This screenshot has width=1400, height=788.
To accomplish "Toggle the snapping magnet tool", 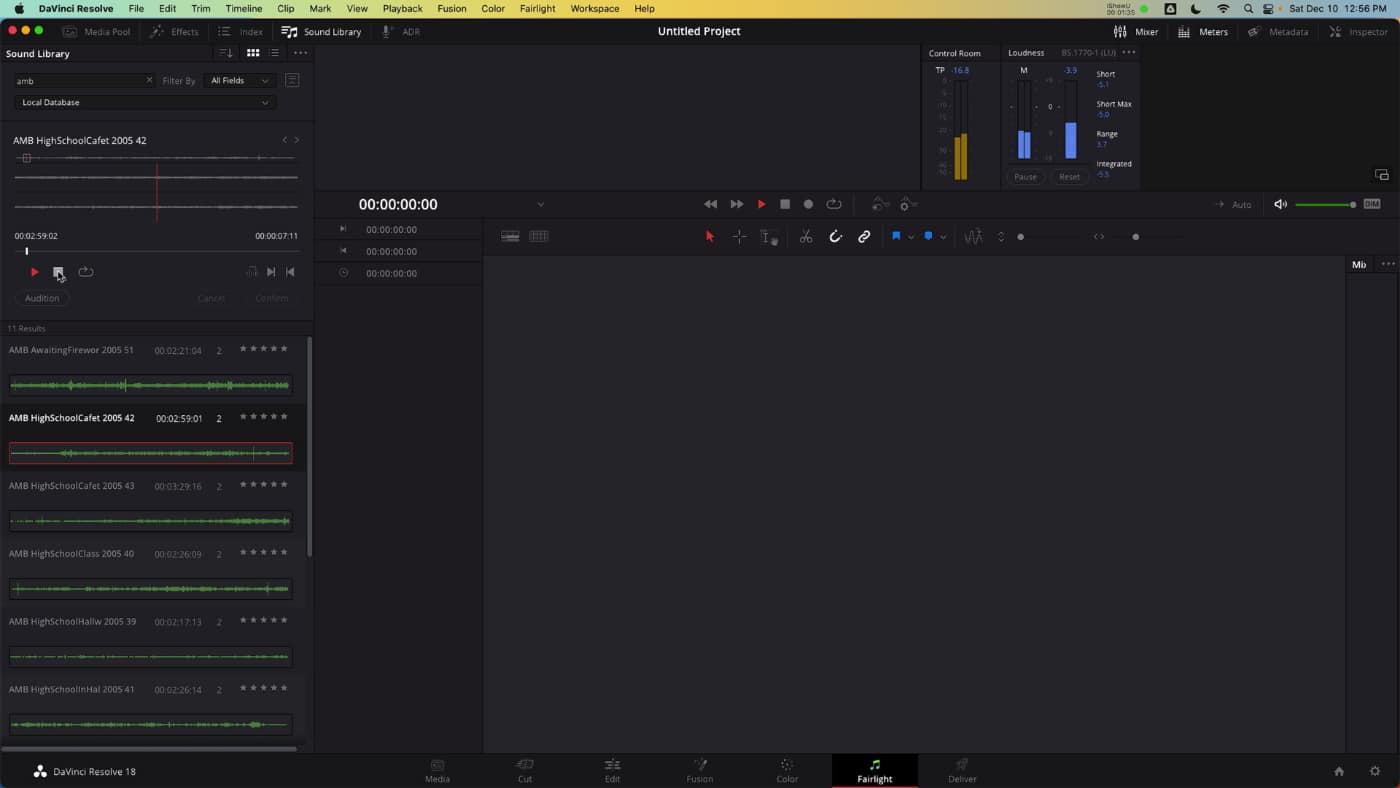I will pos(835,237).
